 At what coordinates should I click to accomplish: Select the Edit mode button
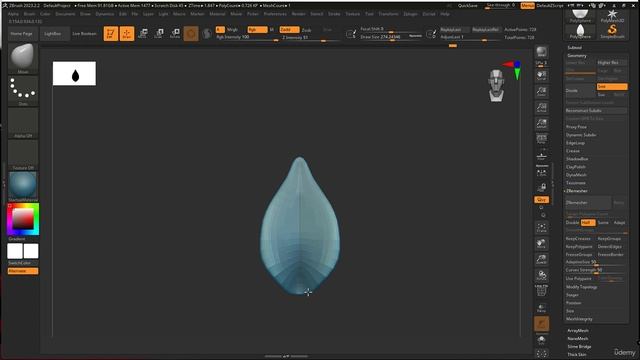point(111,33)
